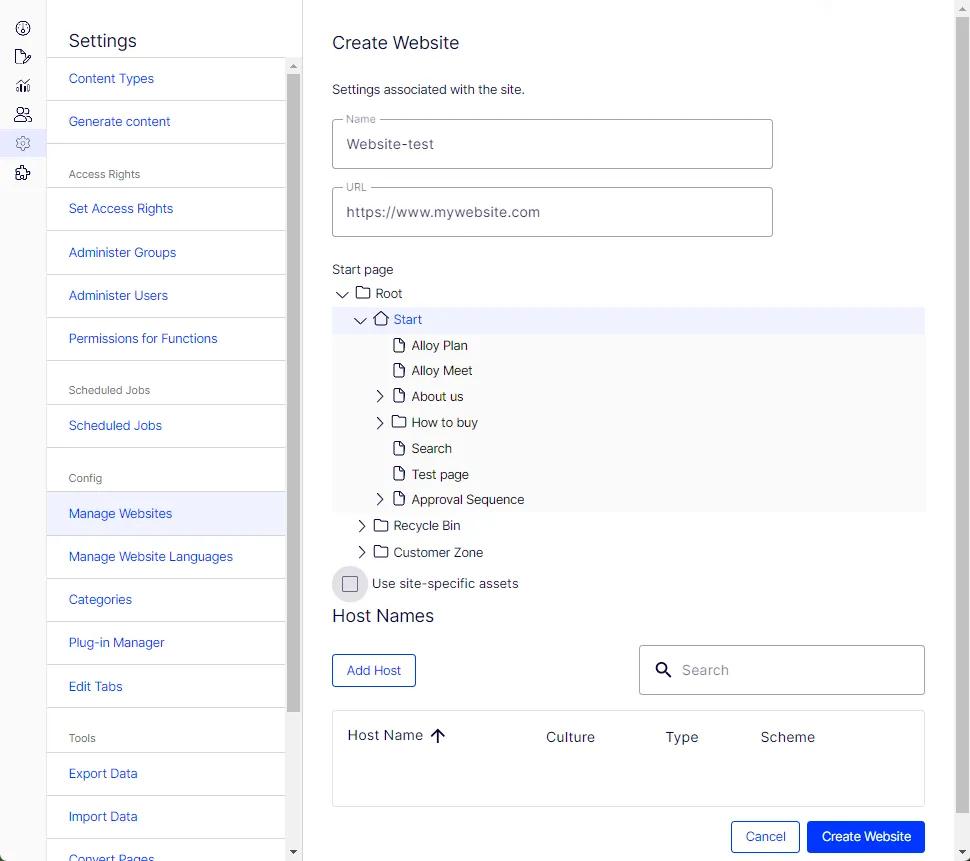The image size is (970, 861).
Task: Open the edit content icon in left rail
Action: point(23,57)
